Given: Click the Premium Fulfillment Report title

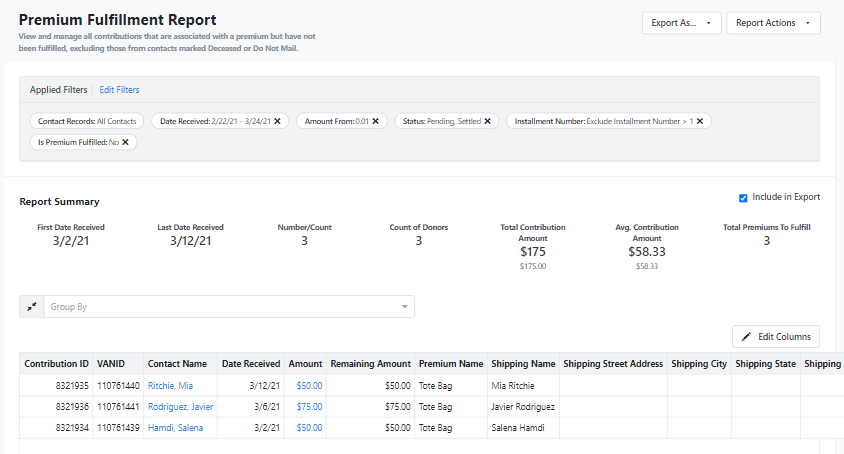Looking at the screenshot, I should pyautogui.click(x=117, y=20).
